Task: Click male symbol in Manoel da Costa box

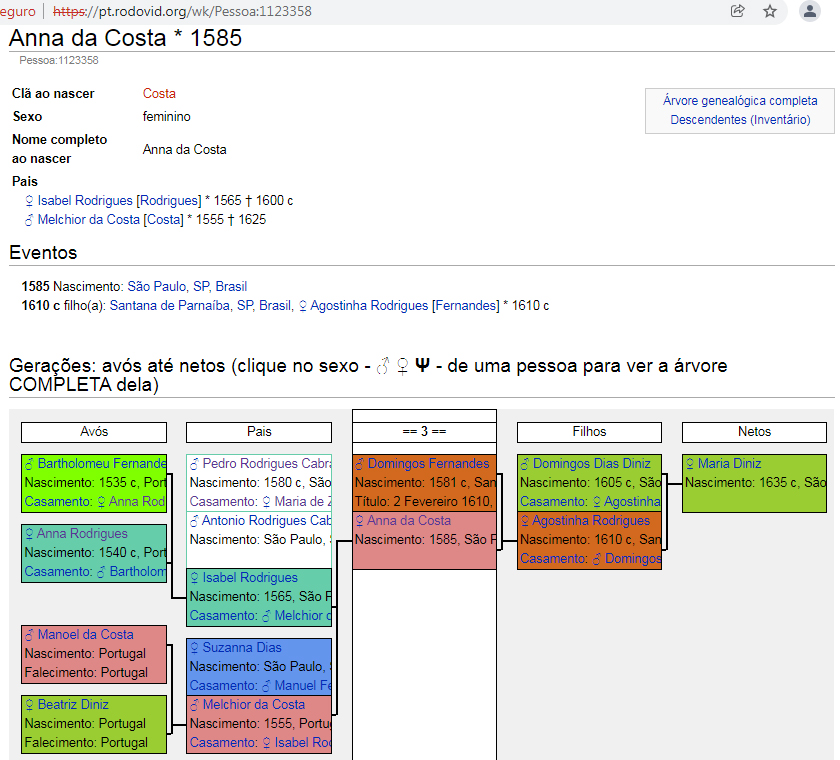Action: point(29,635)
